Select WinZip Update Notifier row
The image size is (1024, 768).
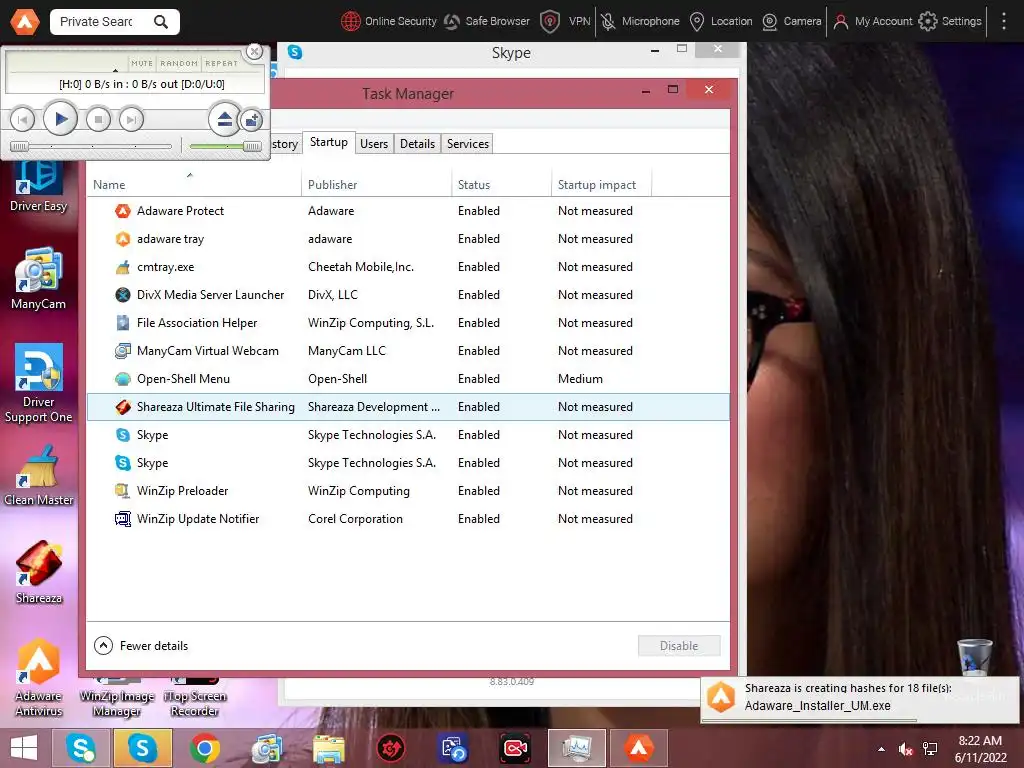point(408,519)
